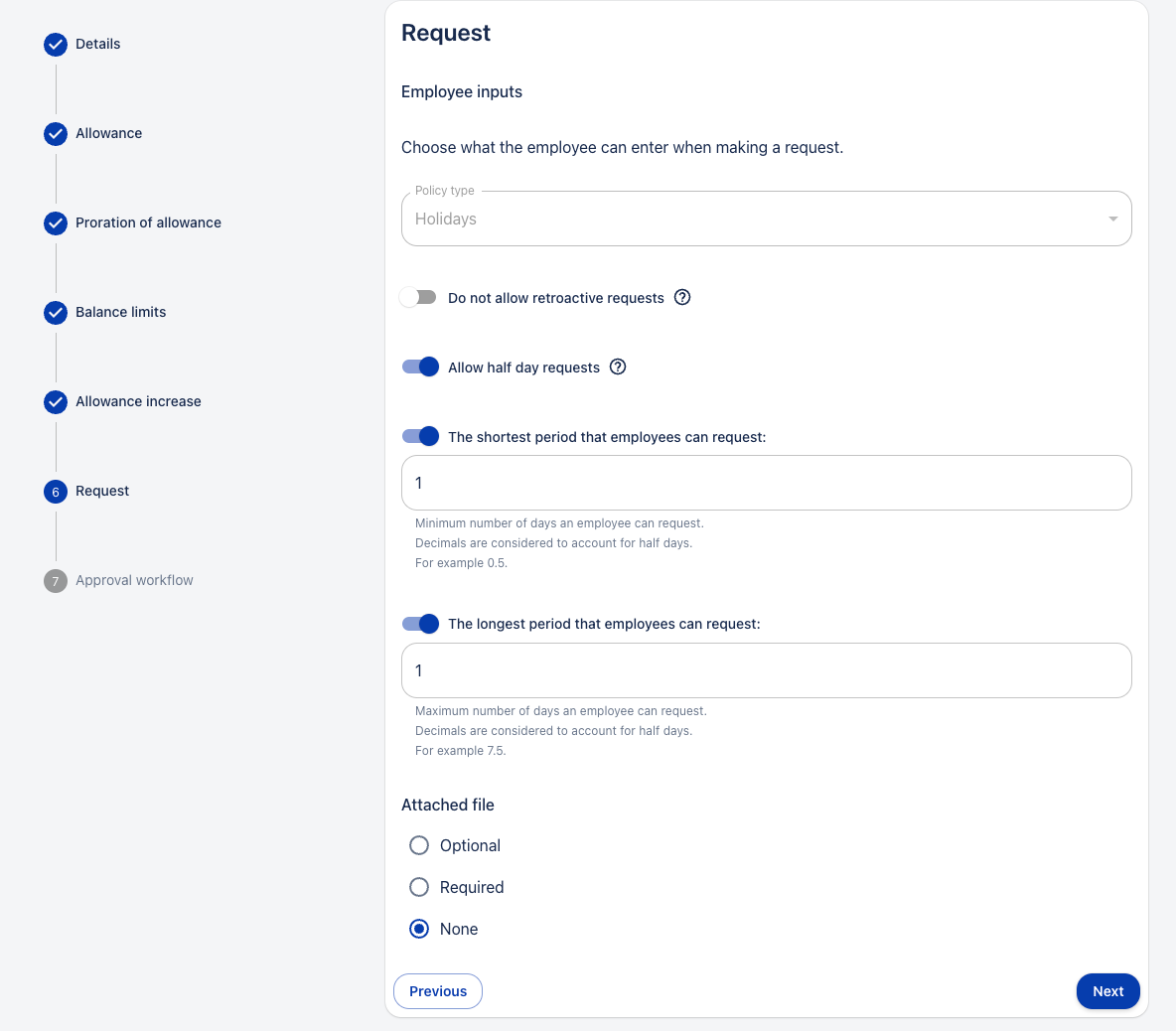Click the Details step checkmark icon
The width and height of the screenshot is (1176, 1031).
coord(56,45)
